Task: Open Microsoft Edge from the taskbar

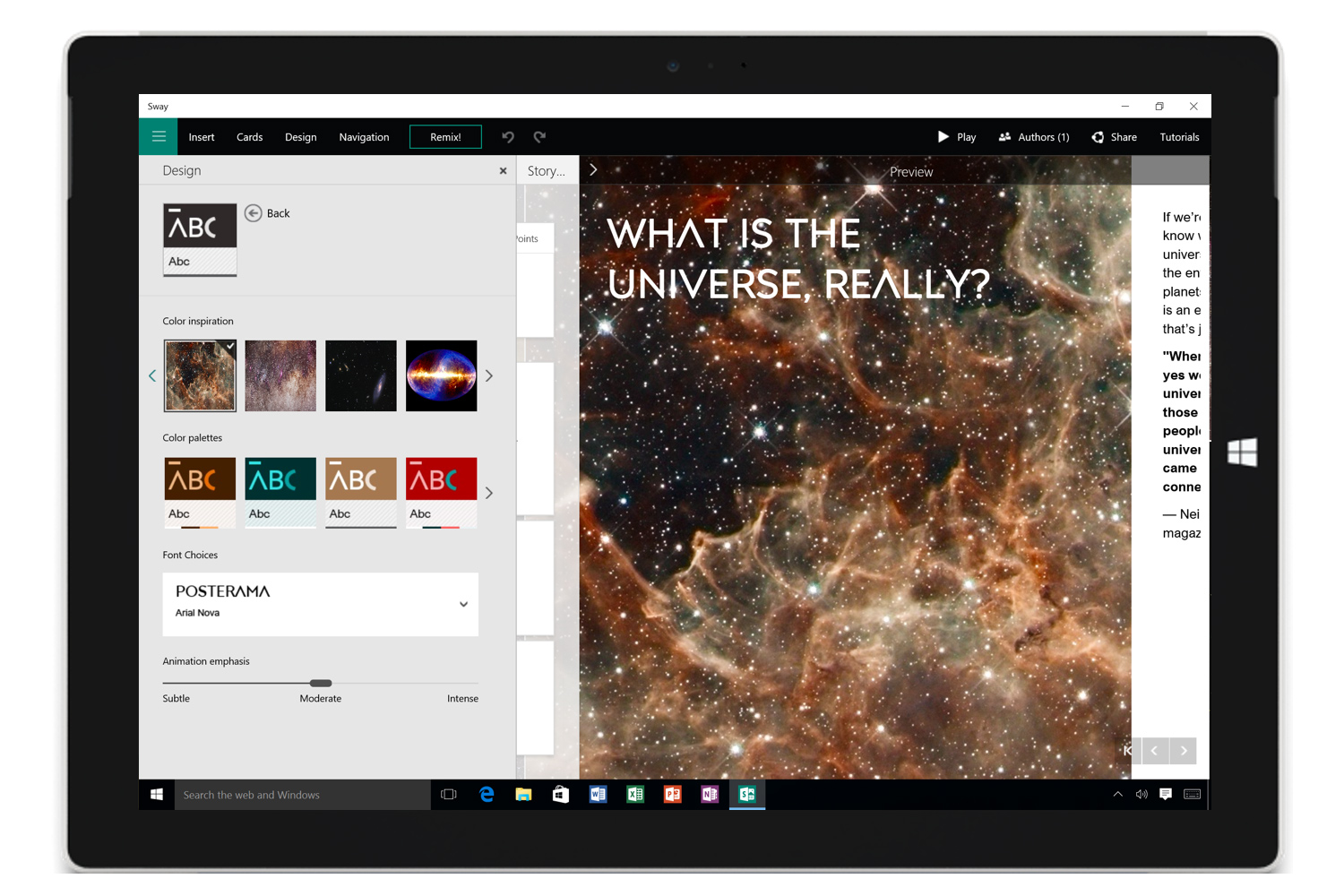Action: click(x=487, y=795)
